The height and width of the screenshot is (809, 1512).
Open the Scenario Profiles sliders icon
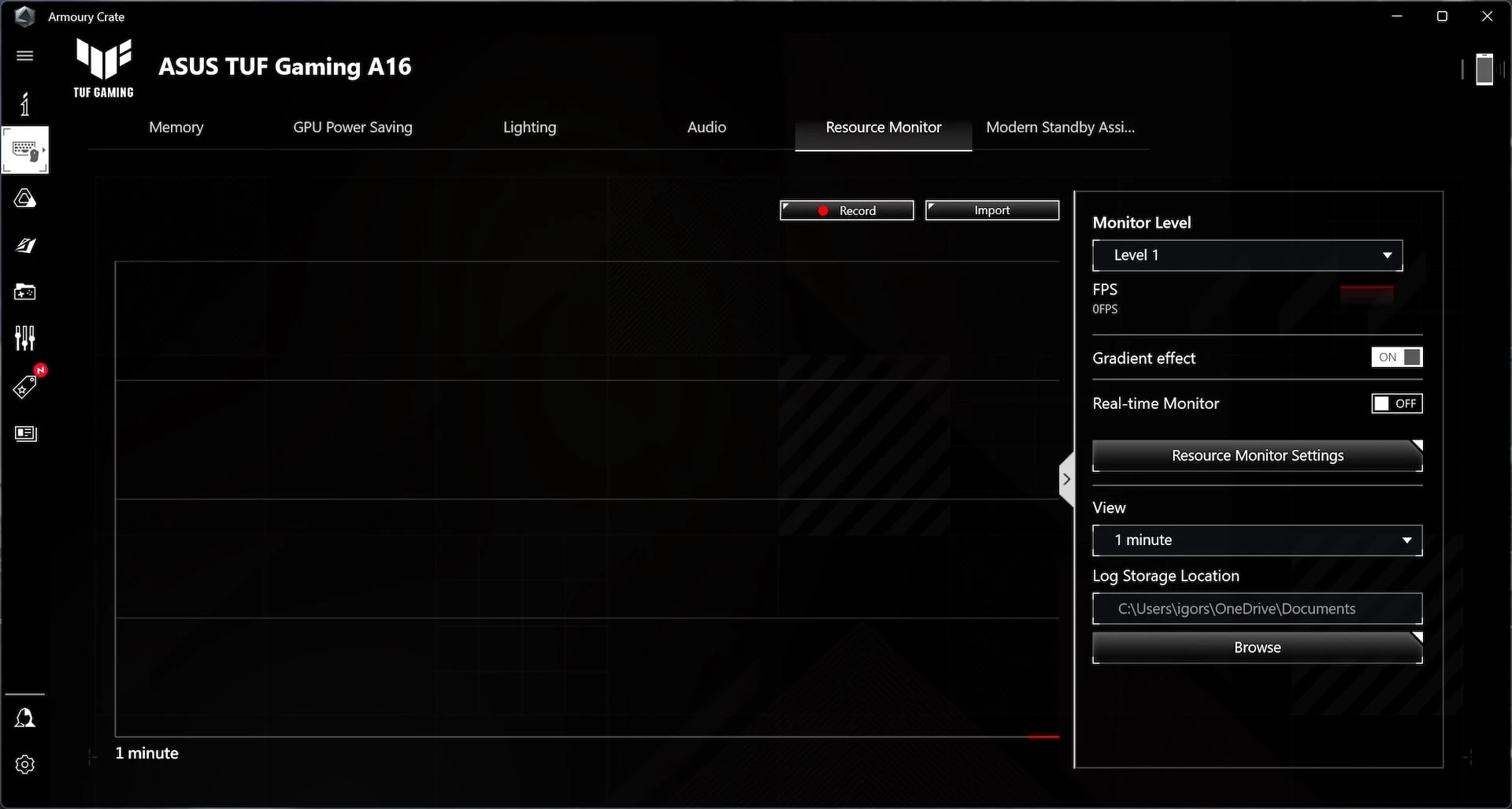tap(25, 339)
